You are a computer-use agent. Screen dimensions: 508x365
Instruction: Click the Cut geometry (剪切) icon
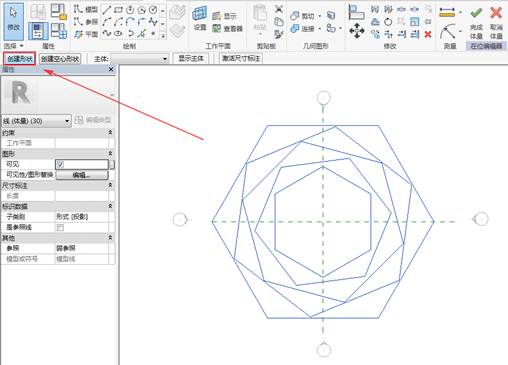(x=295, y=16)
